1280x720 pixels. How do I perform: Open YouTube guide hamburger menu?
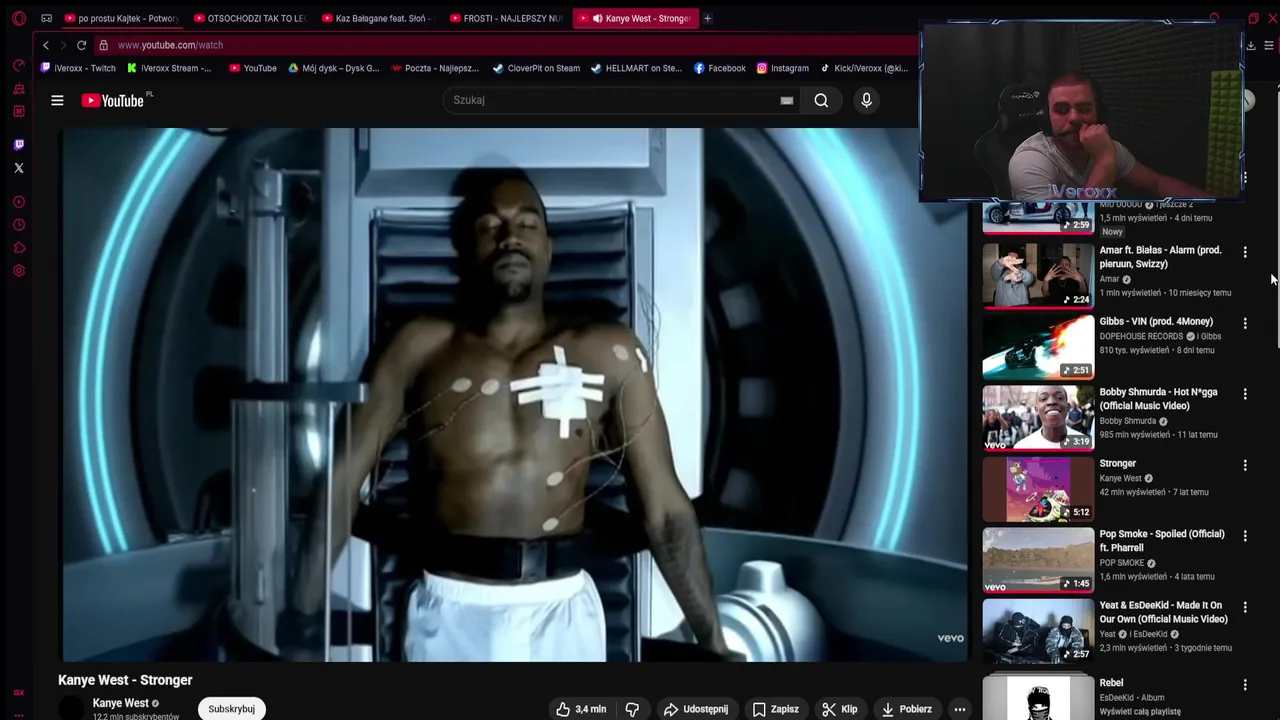pos(57,100)
